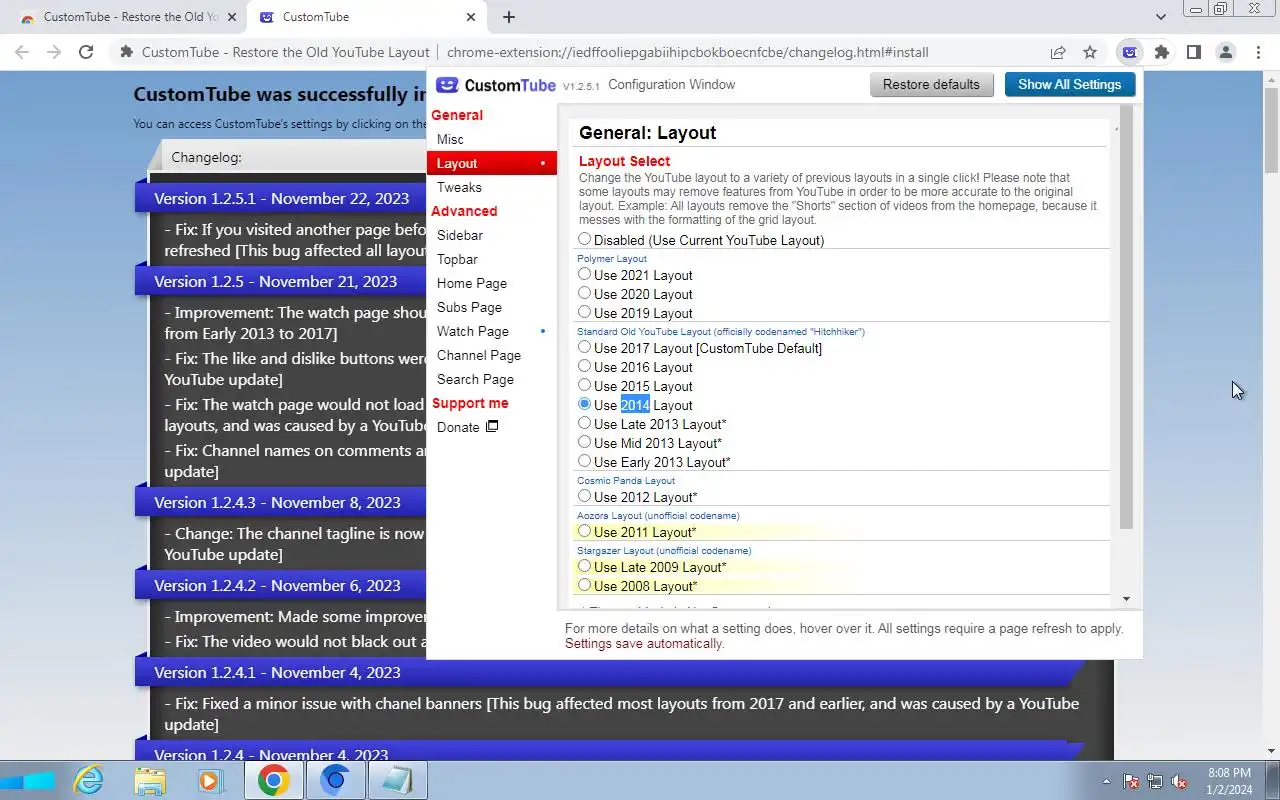
Task: Switch to the first CustomTube Restore tab
Action: 125,18
